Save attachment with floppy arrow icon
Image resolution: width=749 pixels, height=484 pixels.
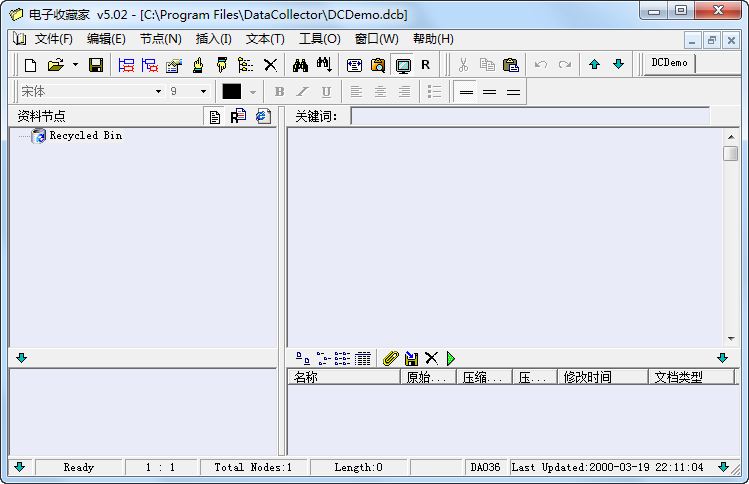(x=411, y=358)
